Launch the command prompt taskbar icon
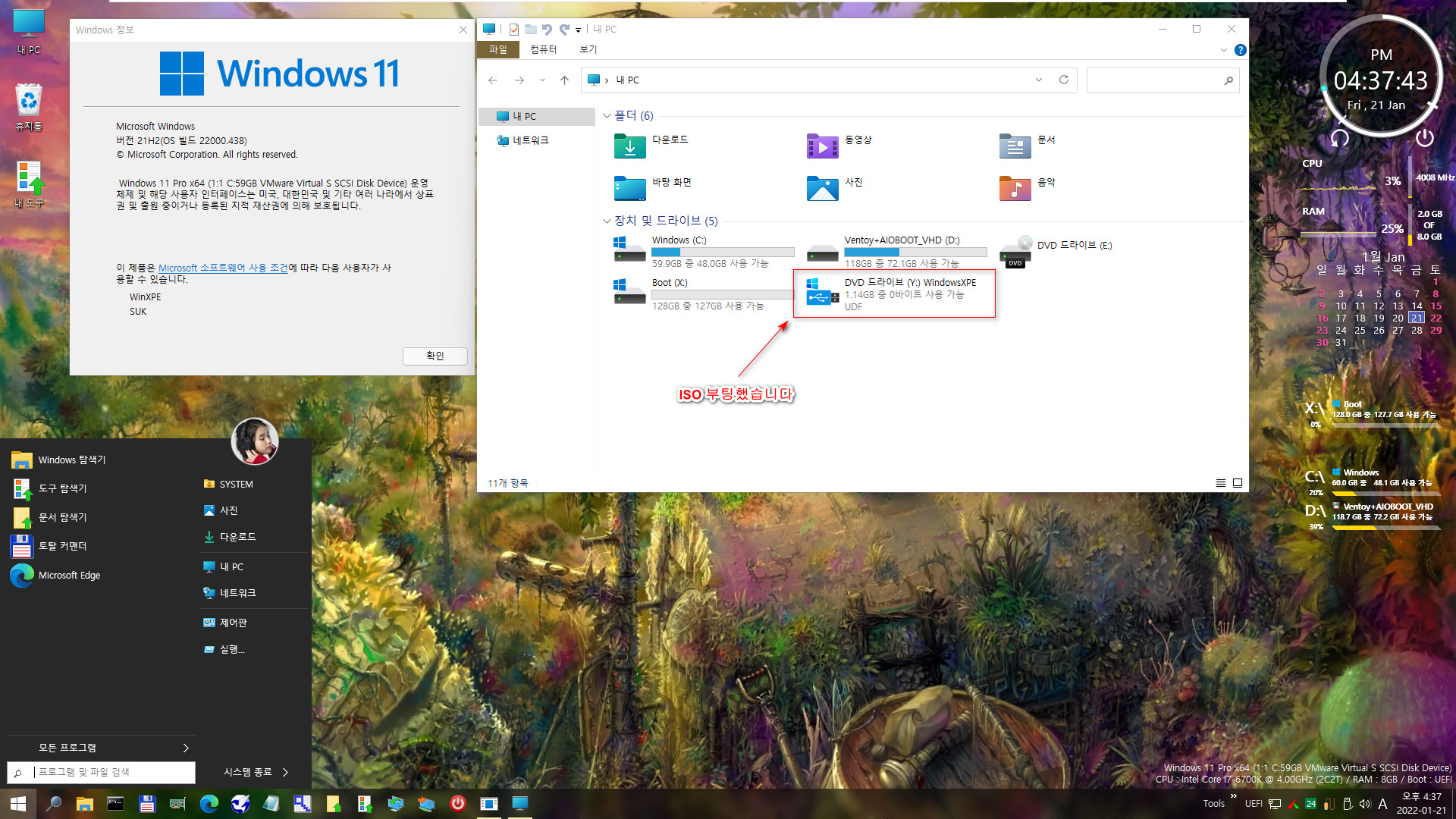Viewport: 1456px width, 819px height. pos(115,804)
